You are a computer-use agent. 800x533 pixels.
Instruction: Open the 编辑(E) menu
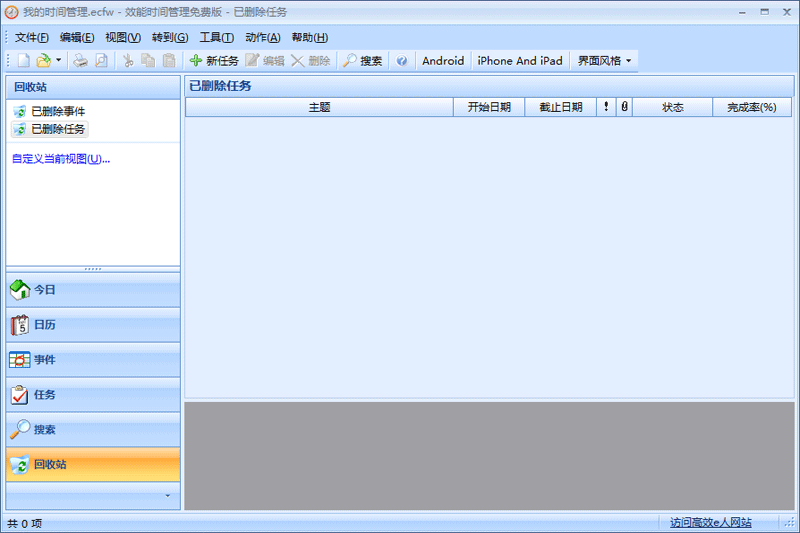pos(77,37)
